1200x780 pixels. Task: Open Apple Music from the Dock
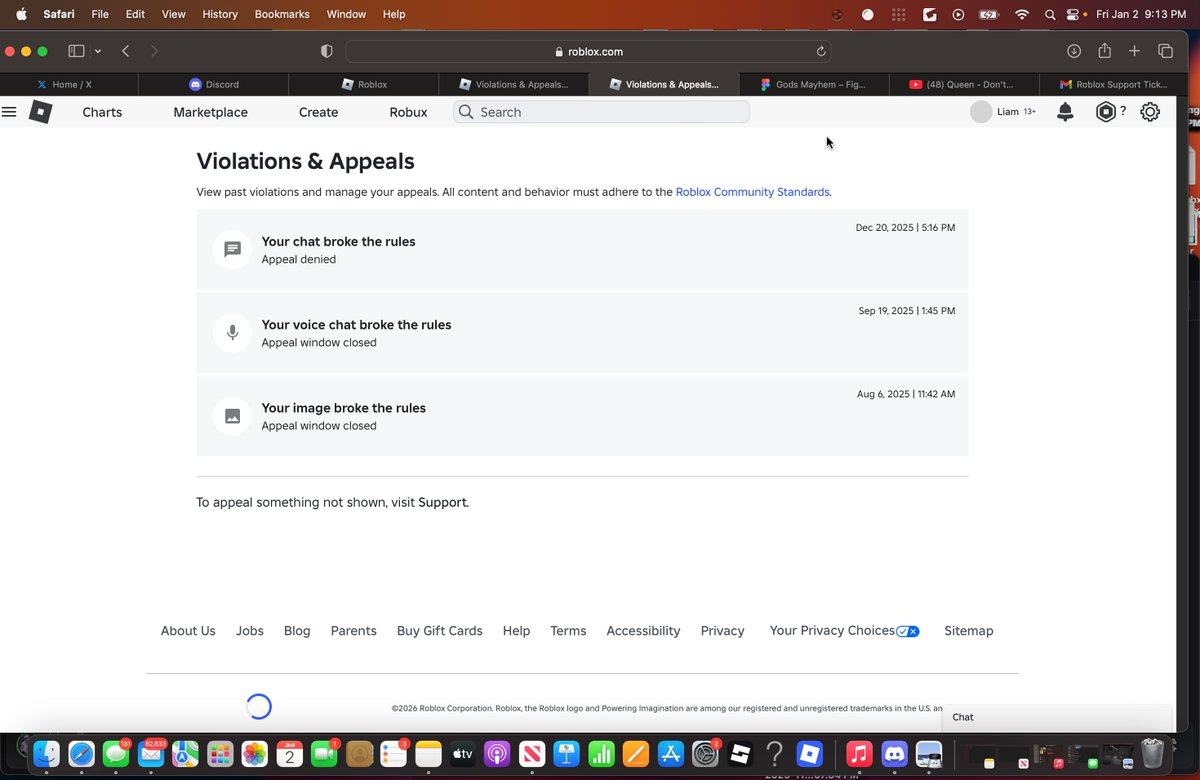[x=859, y=753]
